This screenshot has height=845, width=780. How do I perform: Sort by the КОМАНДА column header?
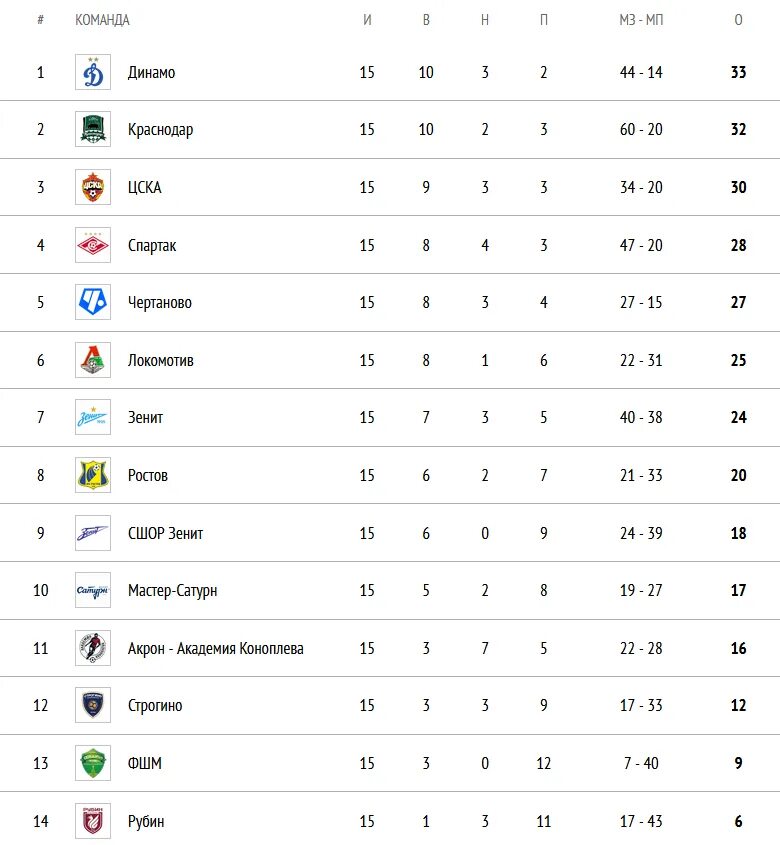[102, 20]
